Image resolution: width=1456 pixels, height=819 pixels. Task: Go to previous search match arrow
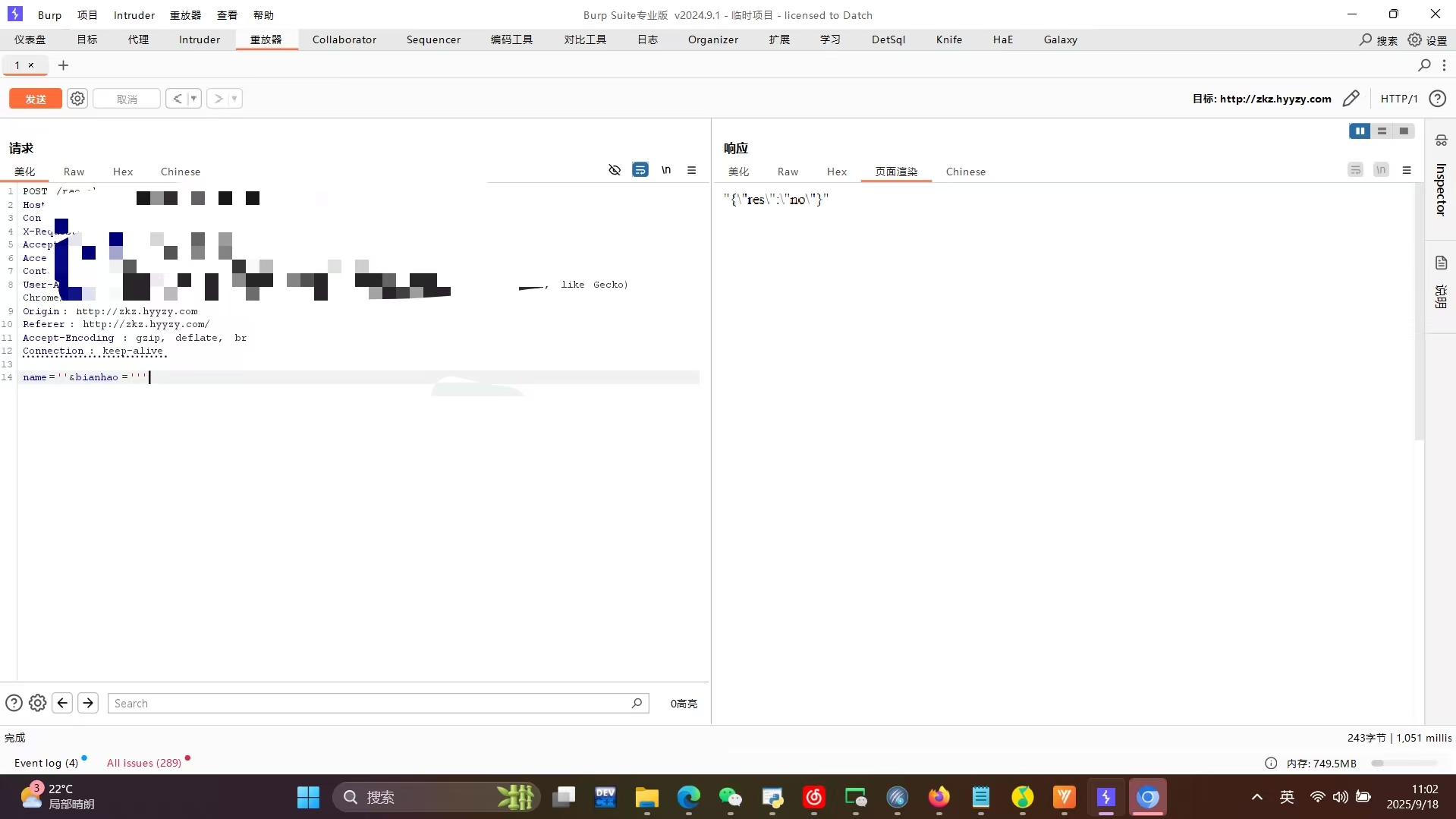coord(62,703)
